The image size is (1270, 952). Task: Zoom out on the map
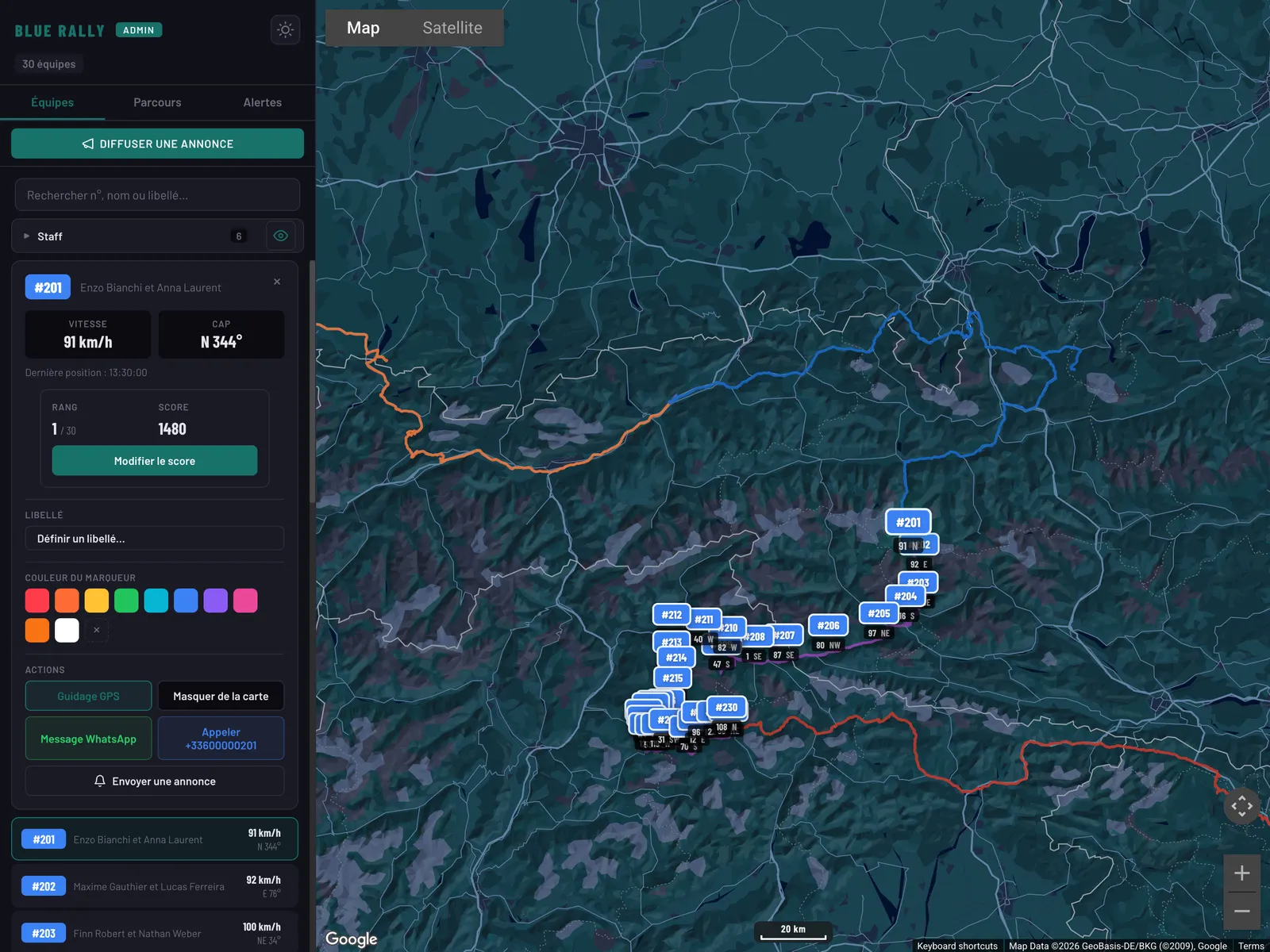tap(1242, 911)
